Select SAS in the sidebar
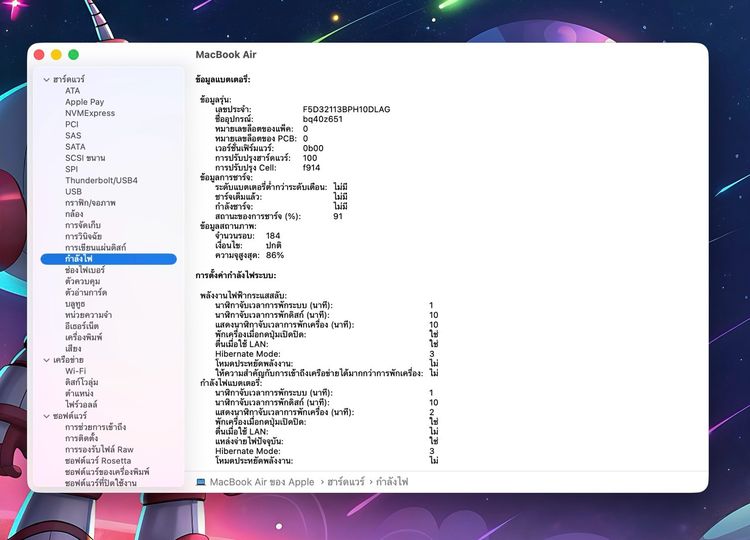This screenshot has height=540, width=750. (73, 136)
